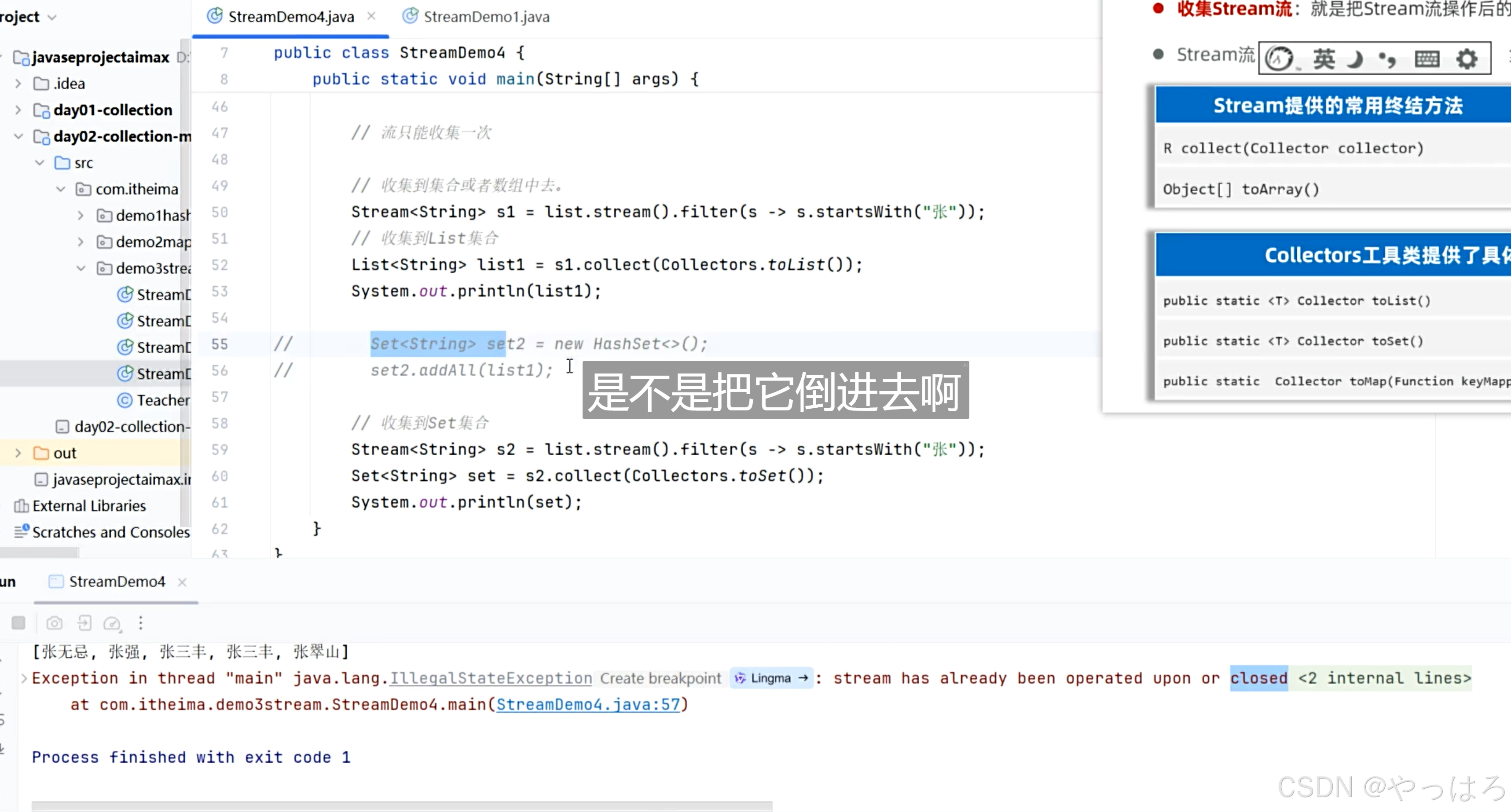Select the StreamDemo4 run tab
The height and width of the screenshot is (812, 1511).
117,582
